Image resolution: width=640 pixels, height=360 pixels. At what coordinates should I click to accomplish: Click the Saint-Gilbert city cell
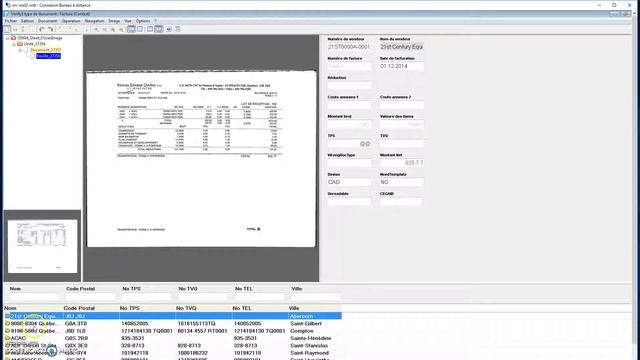pos(306,323)
